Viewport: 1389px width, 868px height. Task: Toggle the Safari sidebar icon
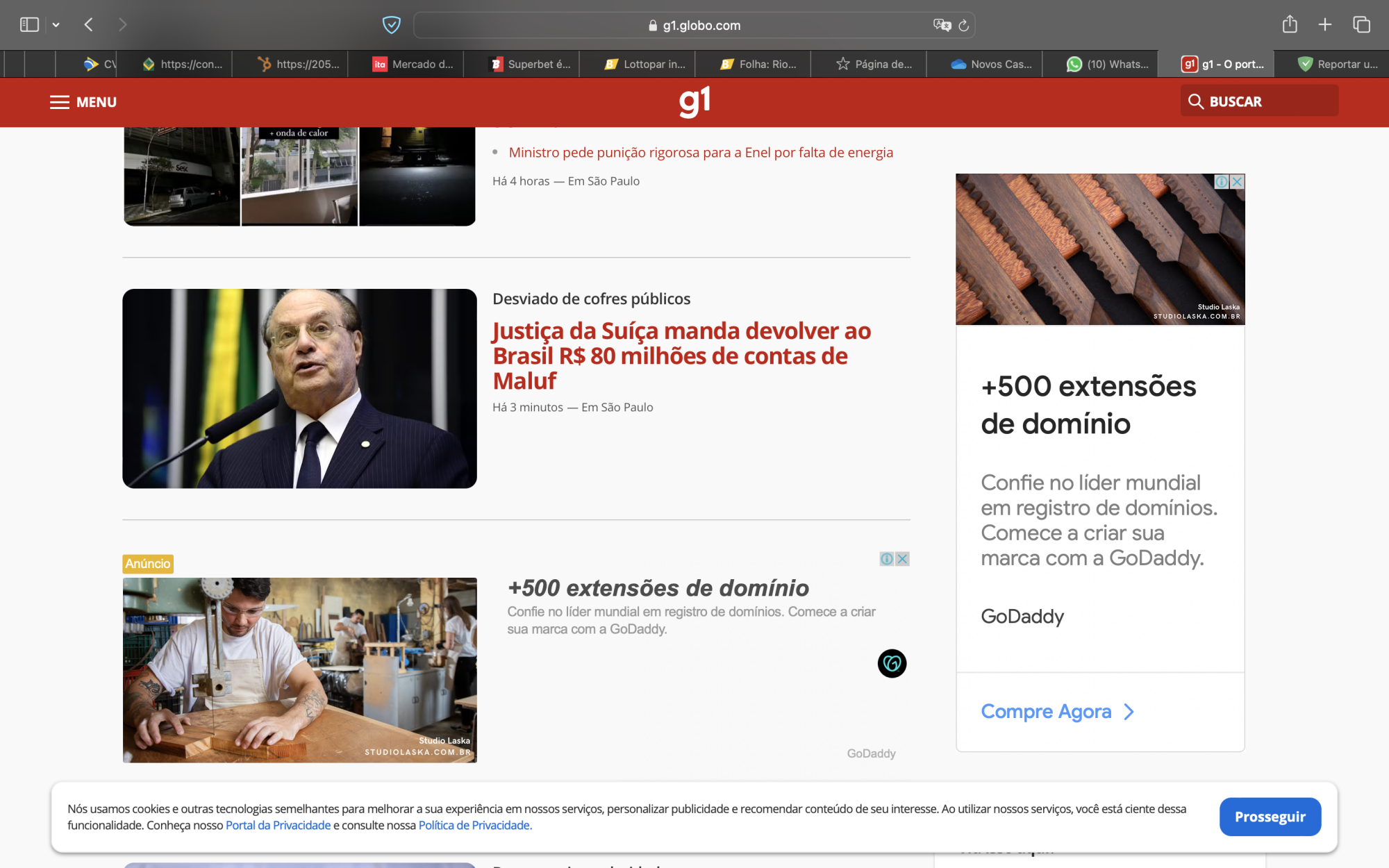pyautogui.click(x=28, y=24)
